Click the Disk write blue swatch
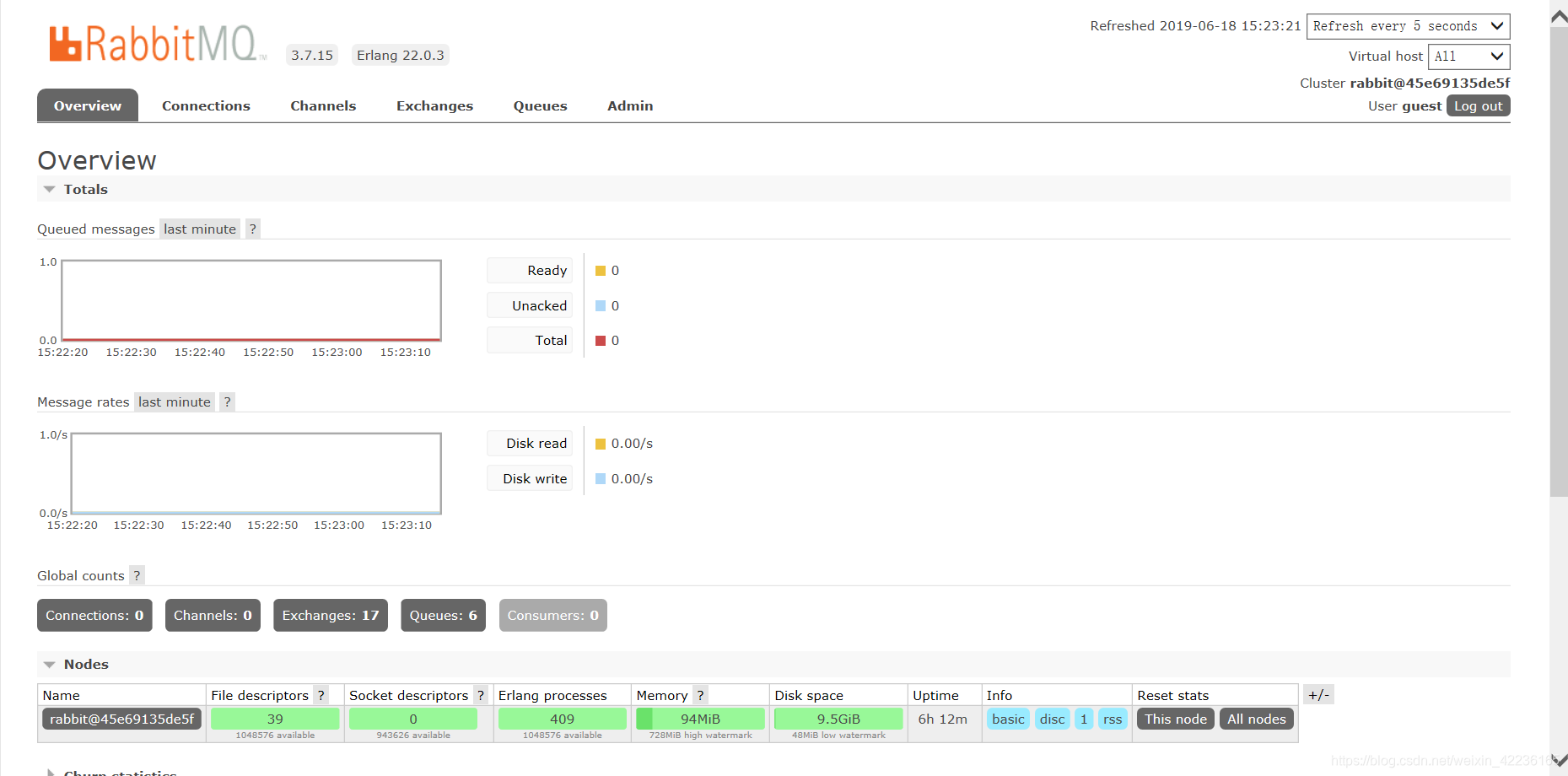1568x776 pixels. [601, 478]
